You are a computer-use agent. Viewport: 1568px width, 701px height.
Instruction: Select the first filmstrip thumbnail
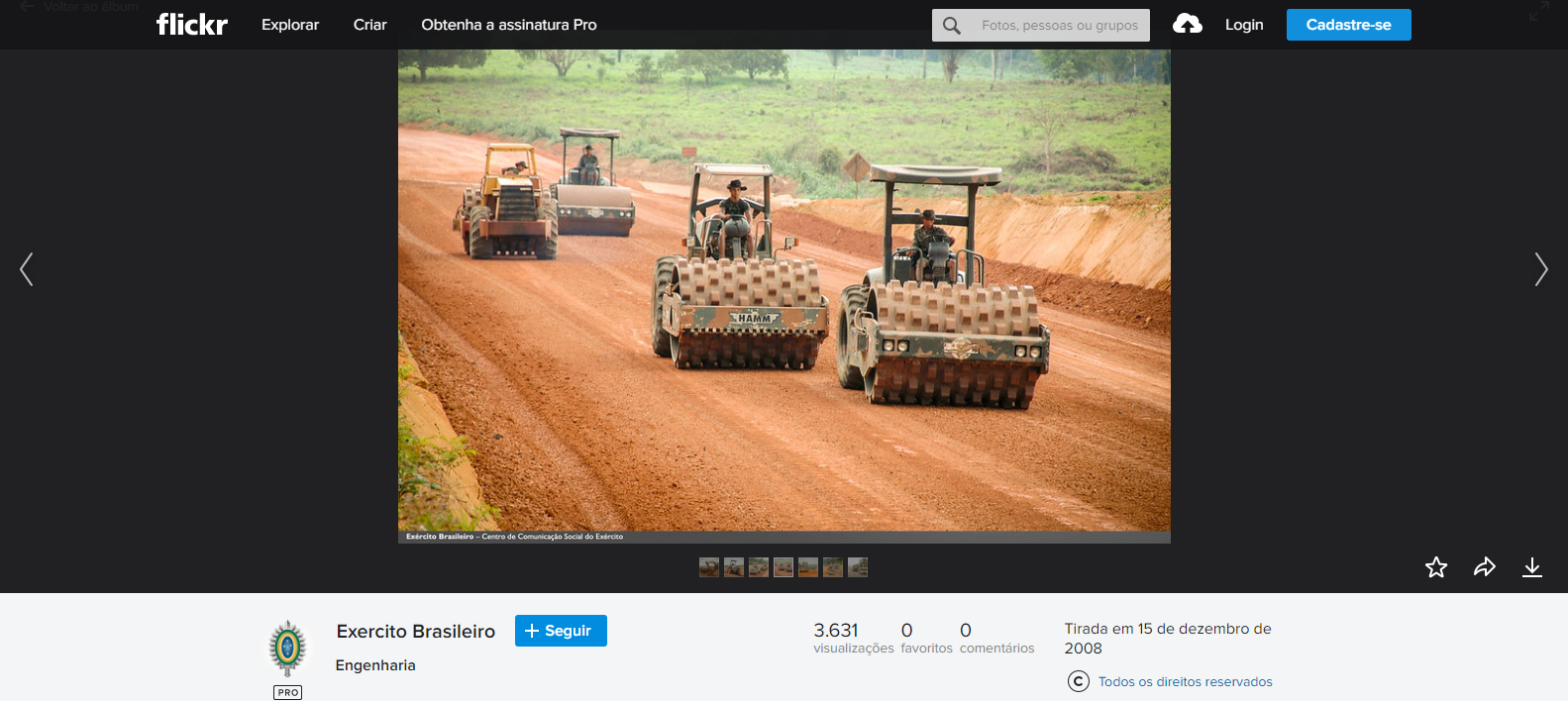[709, 567]
